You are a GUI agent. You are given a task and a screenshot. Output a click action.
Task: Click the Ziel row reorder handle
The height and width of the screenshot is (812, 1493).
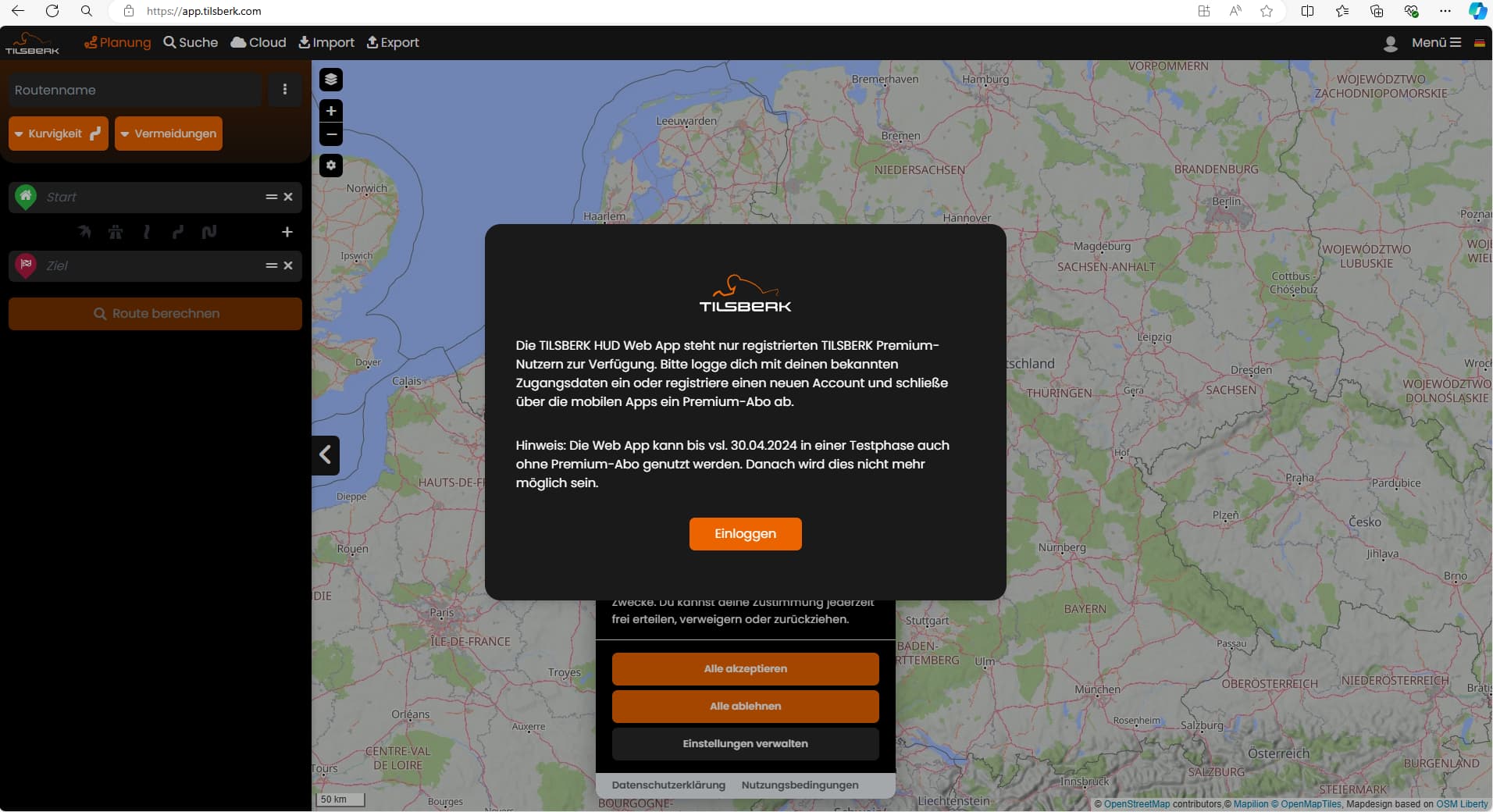[x=272, y=265]
